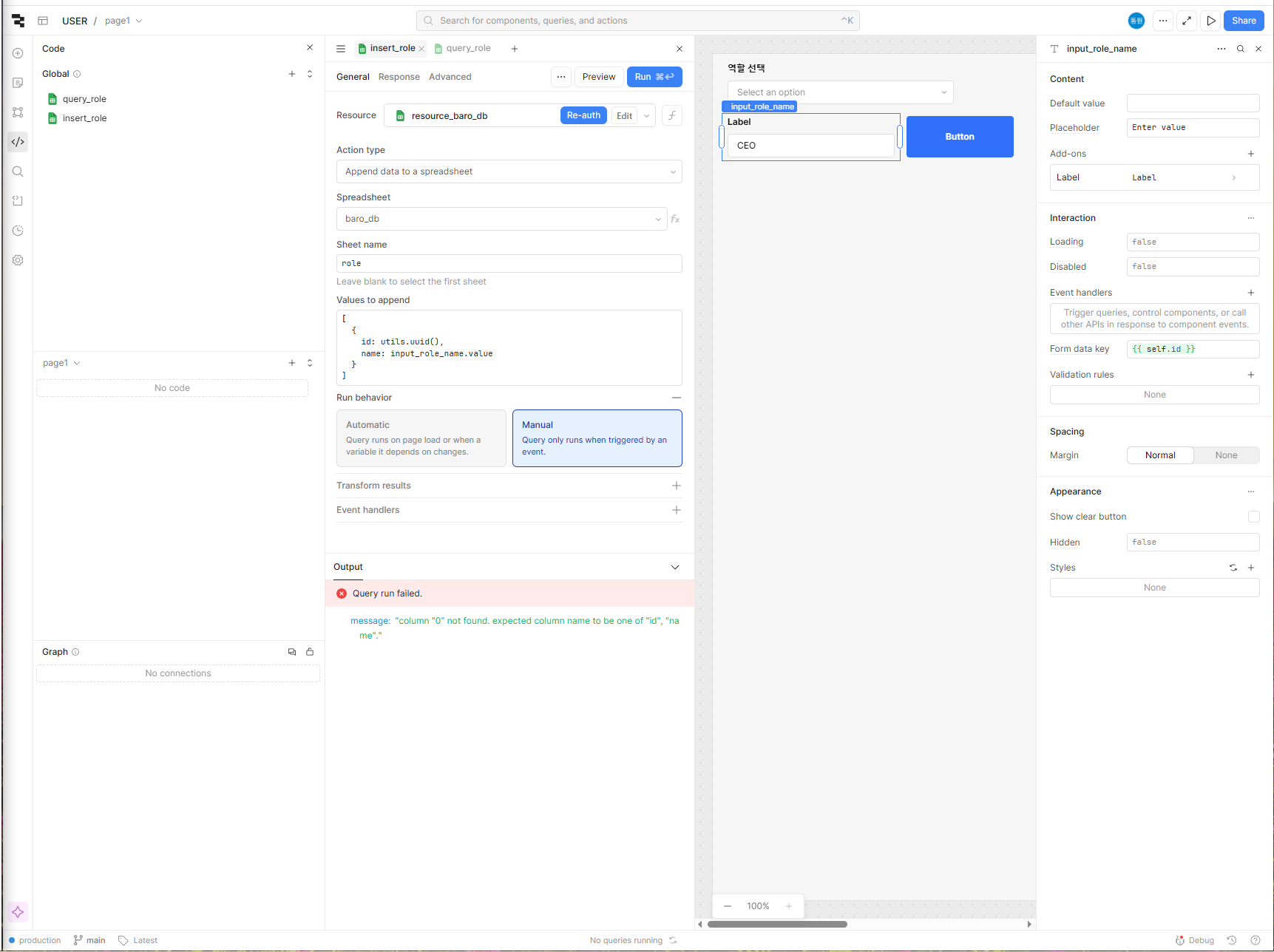Click the Share button
1274x952 pixels.
[x=1244, y=21]
